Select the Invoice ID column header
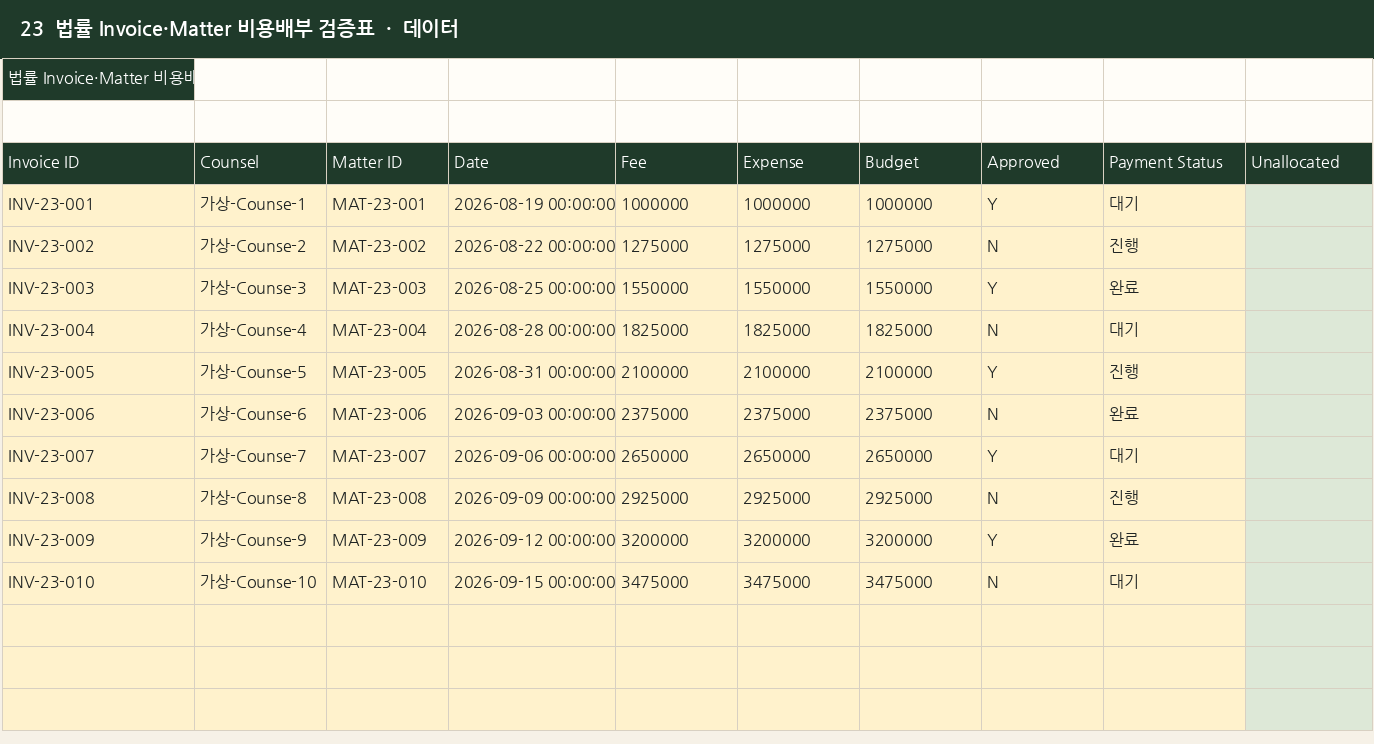This screenshot has width=1374, height=744. [98, 163]
